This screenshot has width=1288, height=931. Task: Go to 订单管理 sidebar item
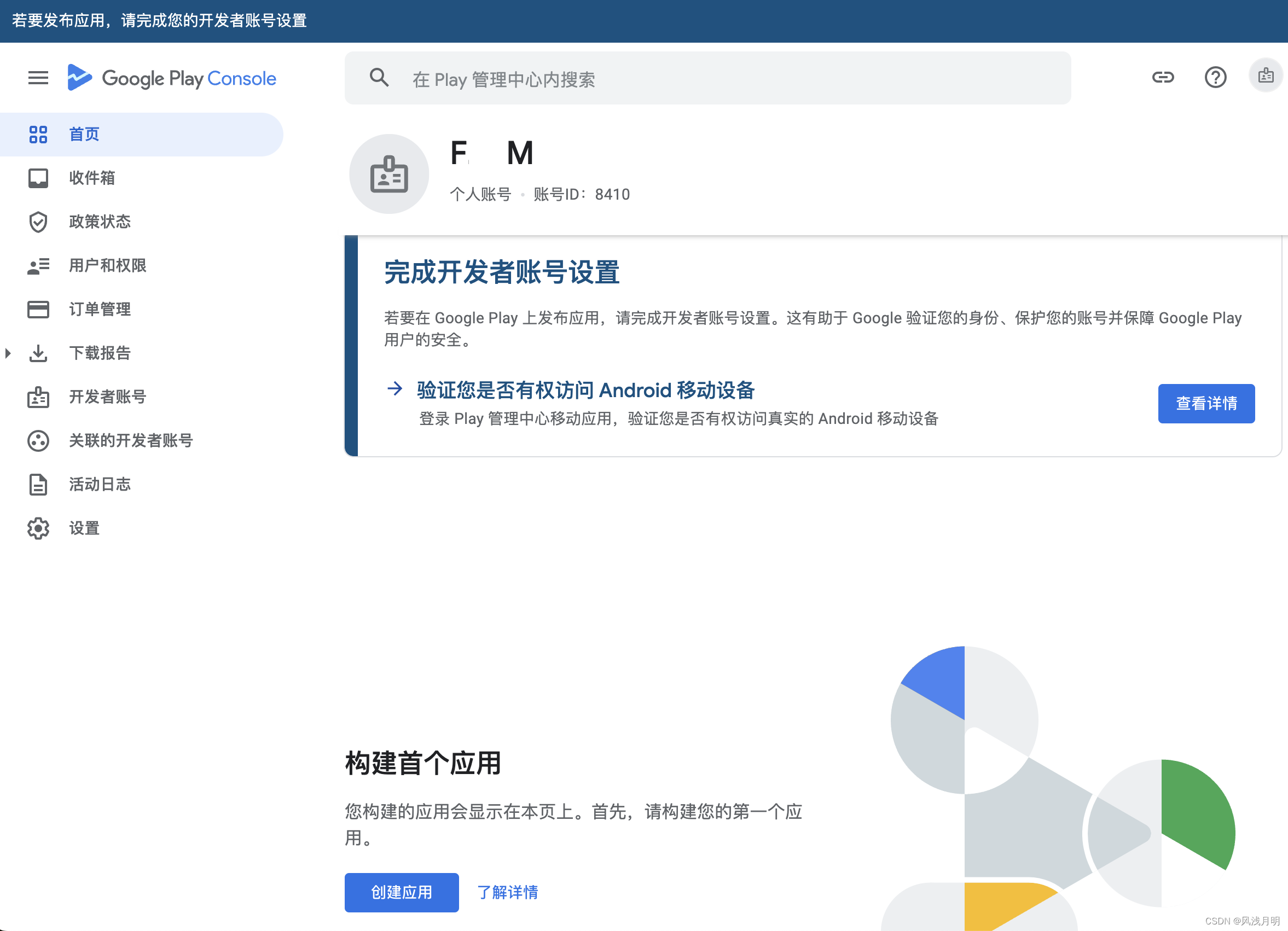[x=100, y=310]
